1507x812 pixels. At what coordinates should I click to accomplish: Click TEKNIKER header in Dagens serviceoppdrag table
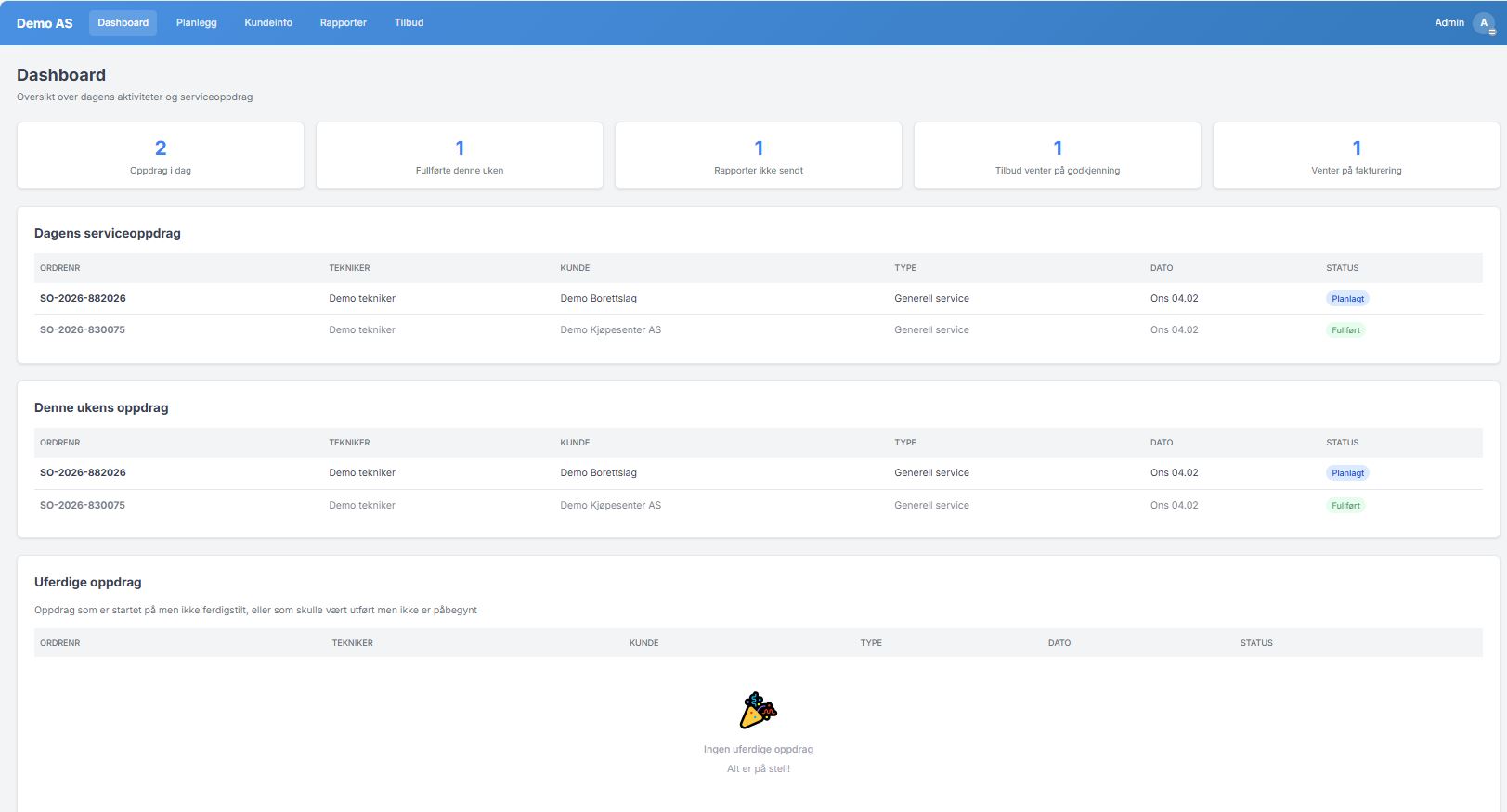[x=349, y=268]
